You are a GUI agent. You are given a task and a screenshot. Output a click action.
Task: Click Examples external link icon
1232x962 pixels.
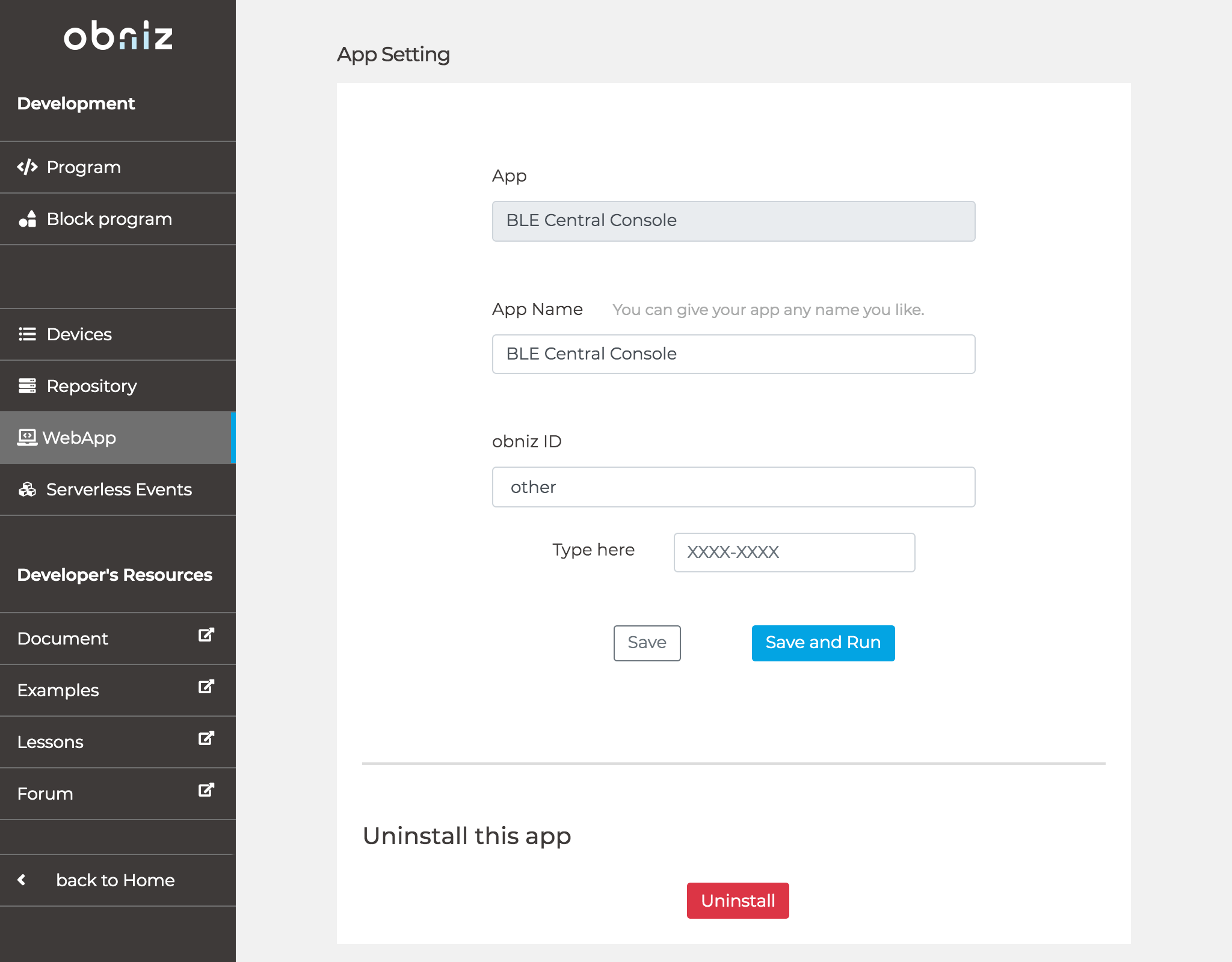206,687
